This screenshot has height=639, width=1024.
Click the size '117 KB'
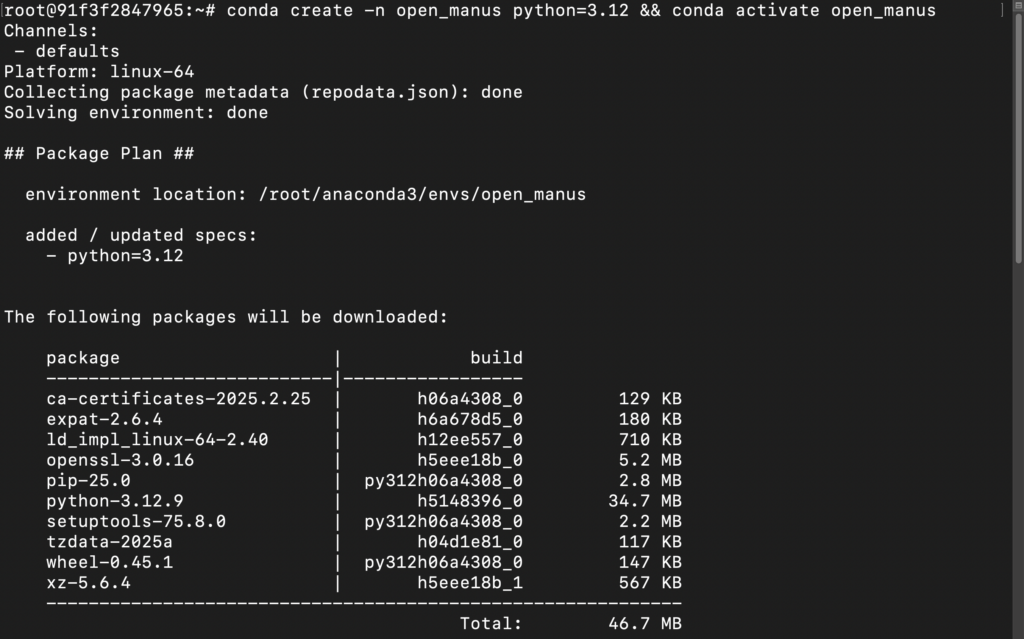(x=650, y=542)
